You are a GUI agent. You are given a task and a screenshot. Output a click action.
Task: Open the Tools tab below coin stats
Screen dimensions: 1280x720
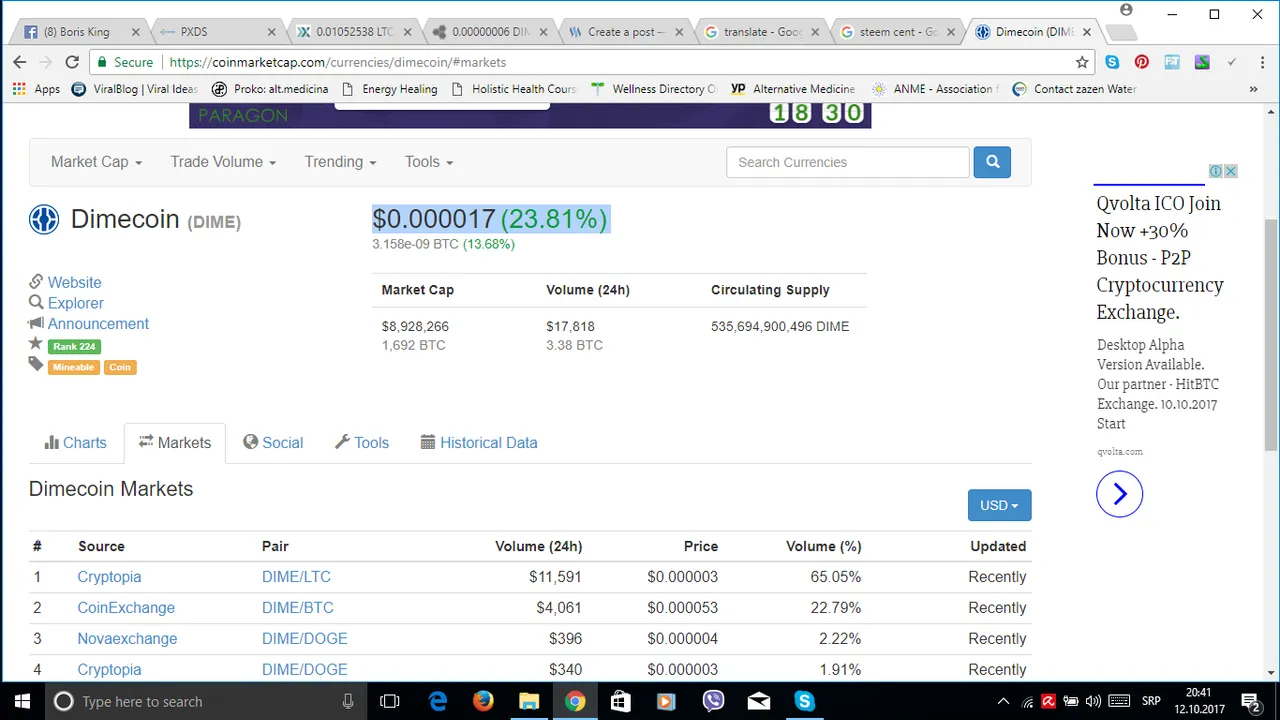pos(361,443)
